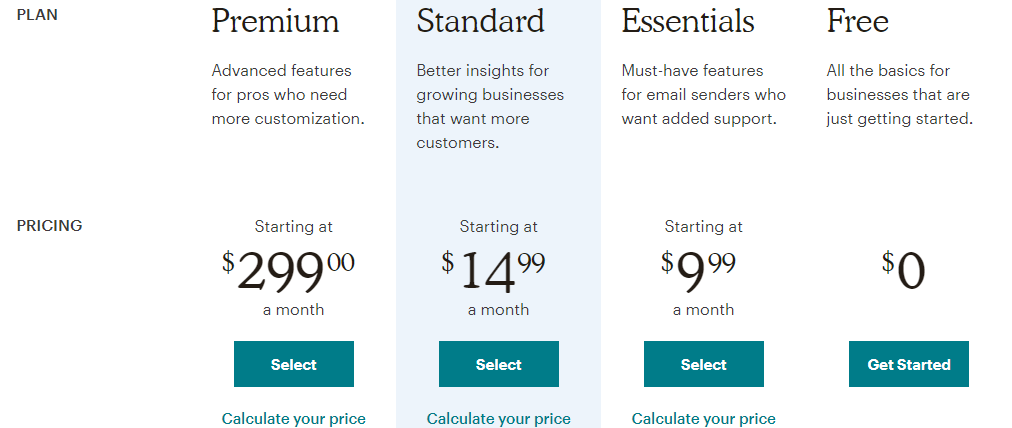Click the Standard description about growing businesses
Screen dimensions: 1012x428
(491, 107)
